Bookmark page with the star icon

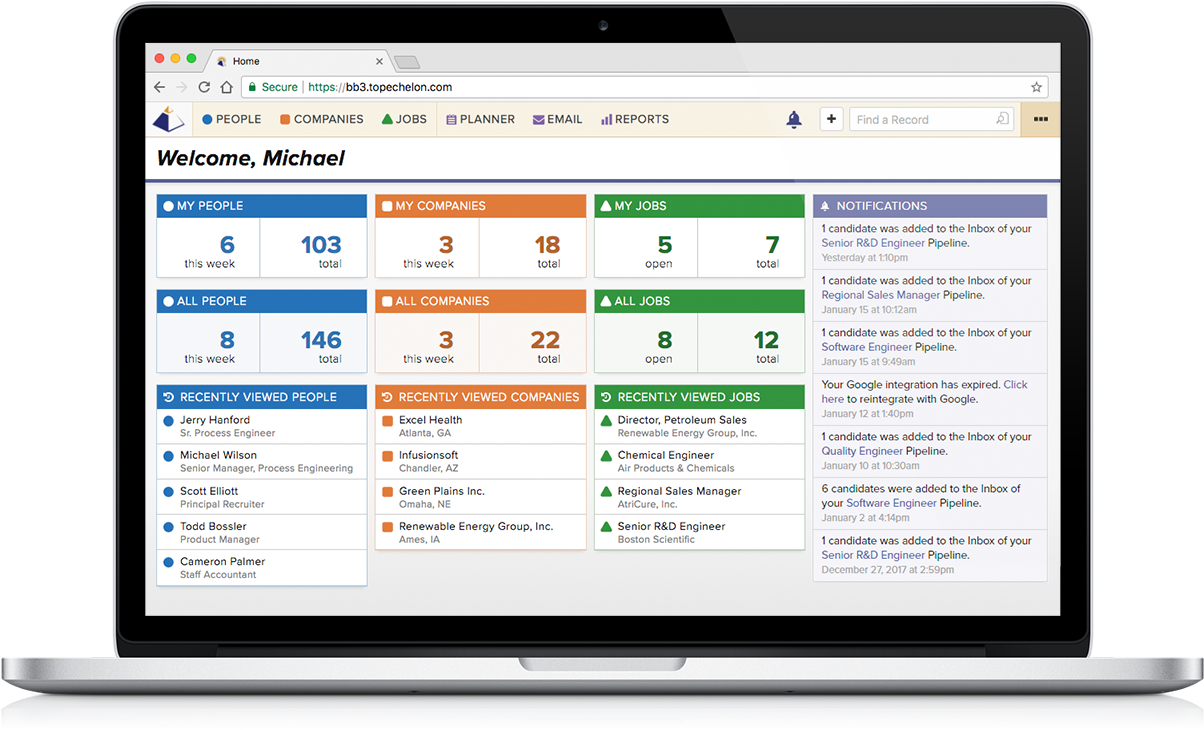pos(1037,87)
